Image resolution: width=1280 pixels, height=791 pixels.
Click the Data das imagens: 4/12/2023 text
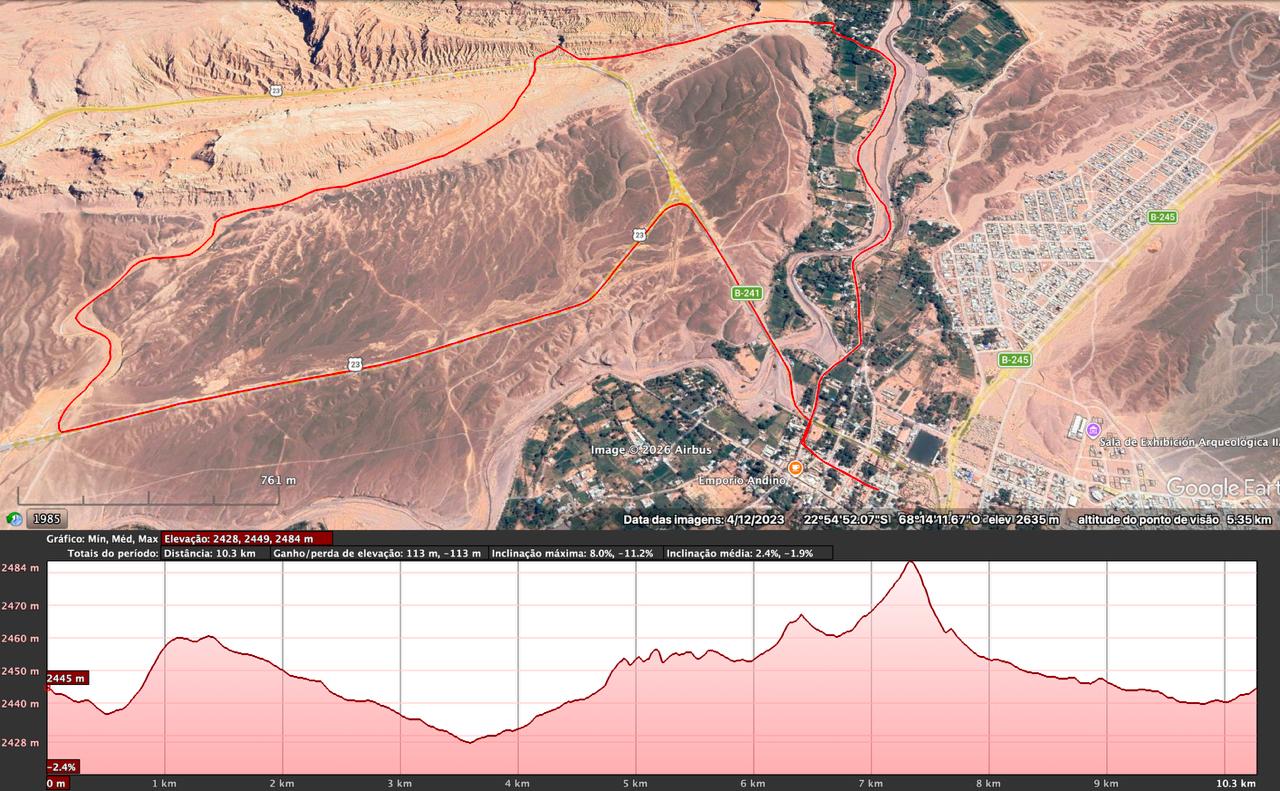point(705,518)
